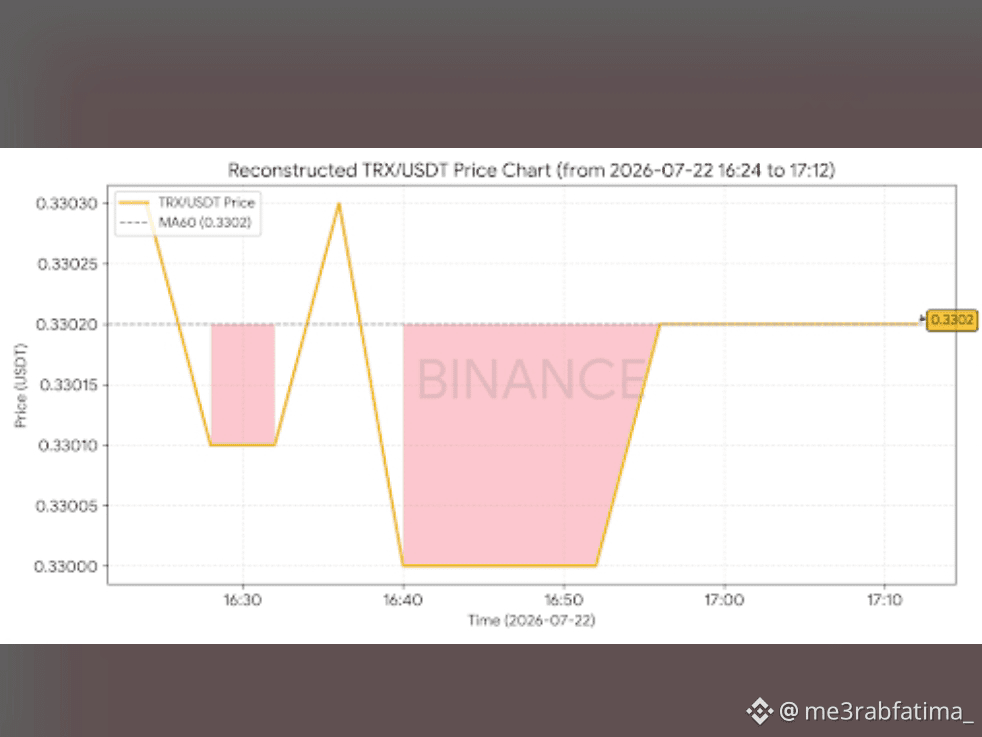Click the orange line swatch in legend
This screenshot has width=982, height=737.
(133, 202)
